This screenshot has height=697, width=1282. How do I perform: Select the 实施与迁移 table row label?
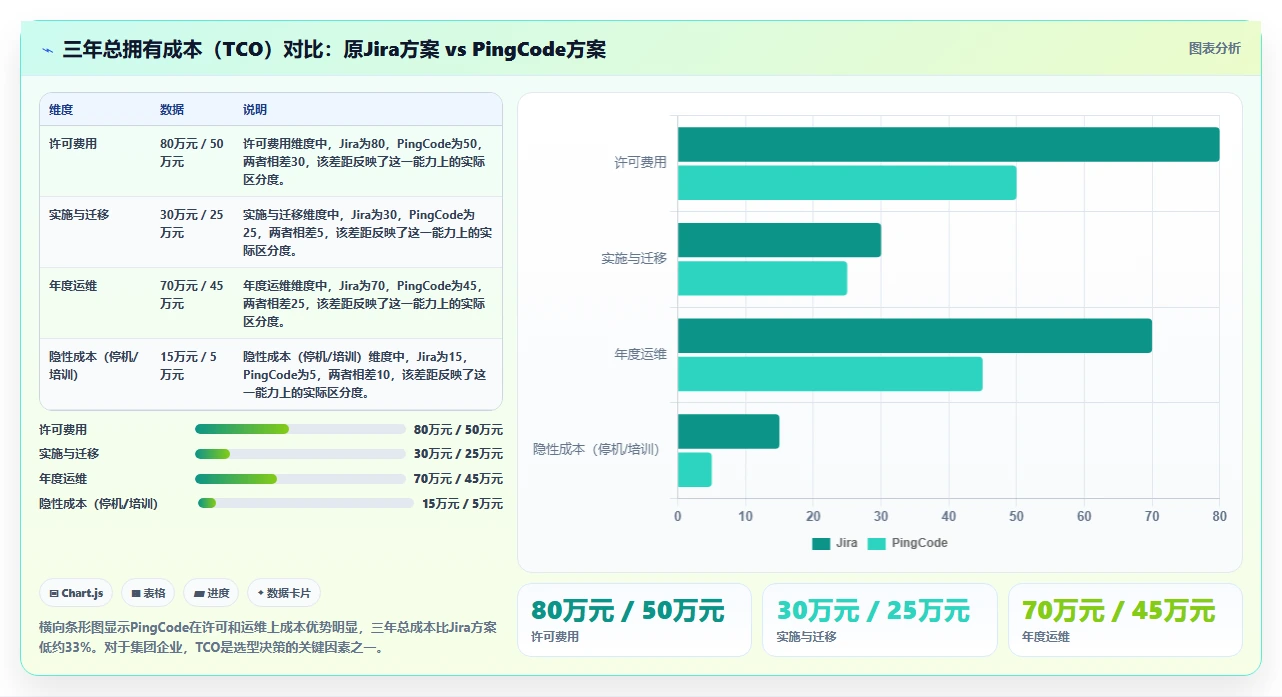pyautogui.click(x=79, y=215)
